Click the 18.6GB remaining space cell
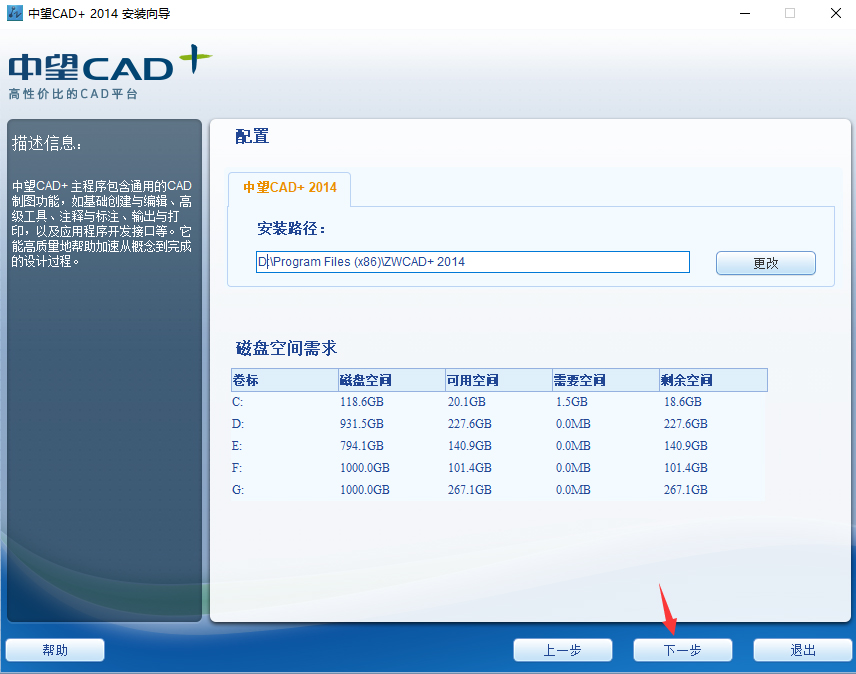The height and width of the screenshot is (674, 856). pos(682,402)
